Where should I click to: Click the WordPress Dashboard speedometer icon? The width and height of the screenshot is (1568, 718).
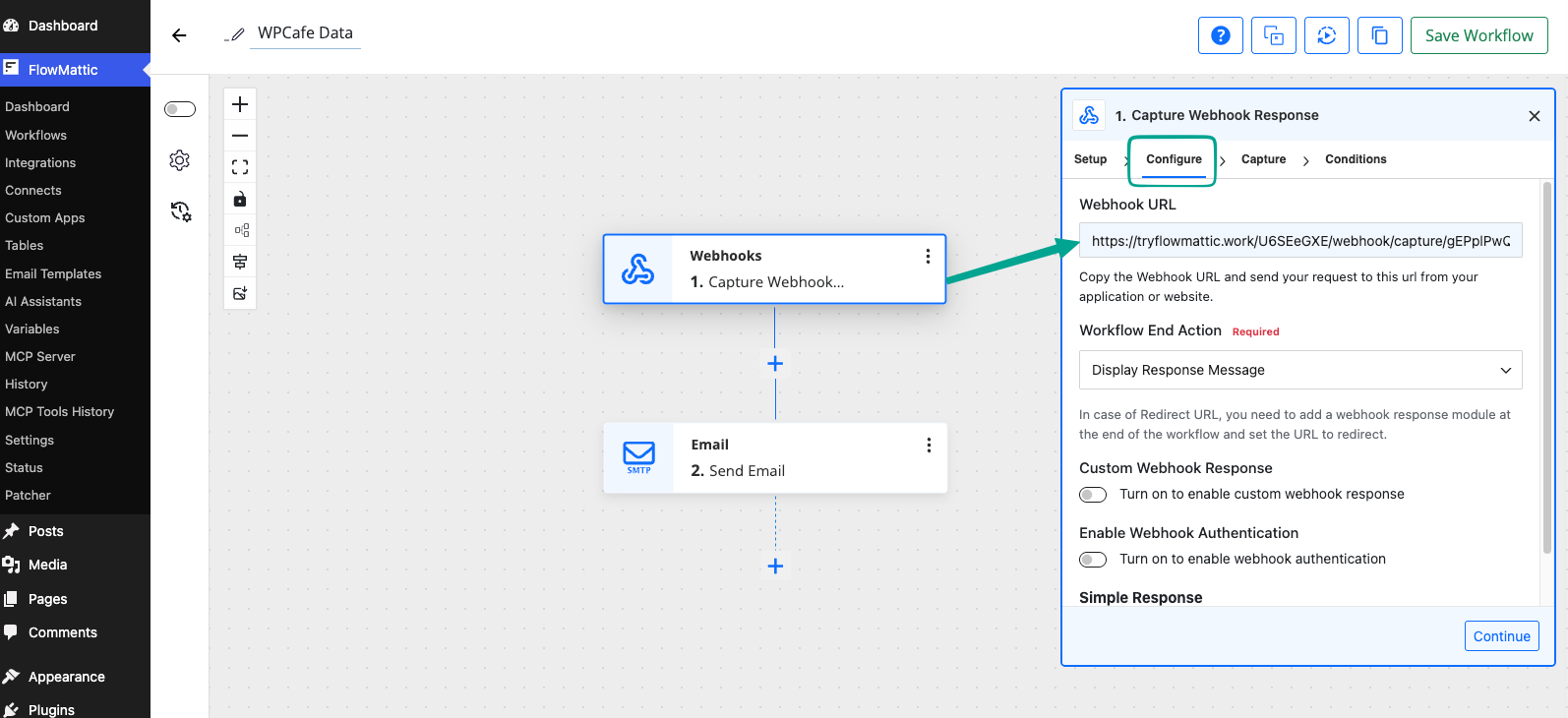pyautogui.click(x=12, y=26)
